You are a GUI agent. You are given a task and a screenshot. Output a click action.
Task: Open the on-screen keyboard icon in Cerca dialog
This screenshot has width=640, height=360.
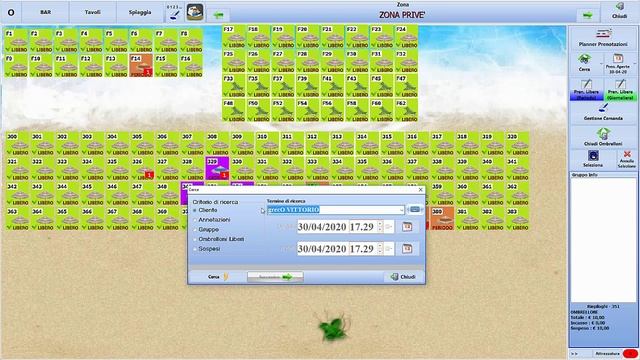click(415, 209)
